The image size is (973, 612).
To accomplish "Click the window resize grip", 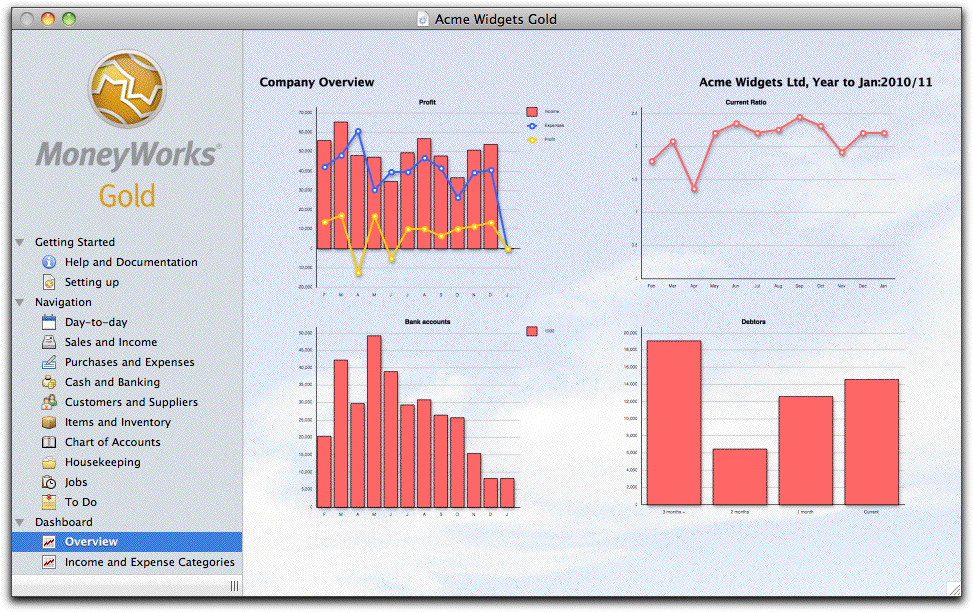I will (x=954, y=588).
